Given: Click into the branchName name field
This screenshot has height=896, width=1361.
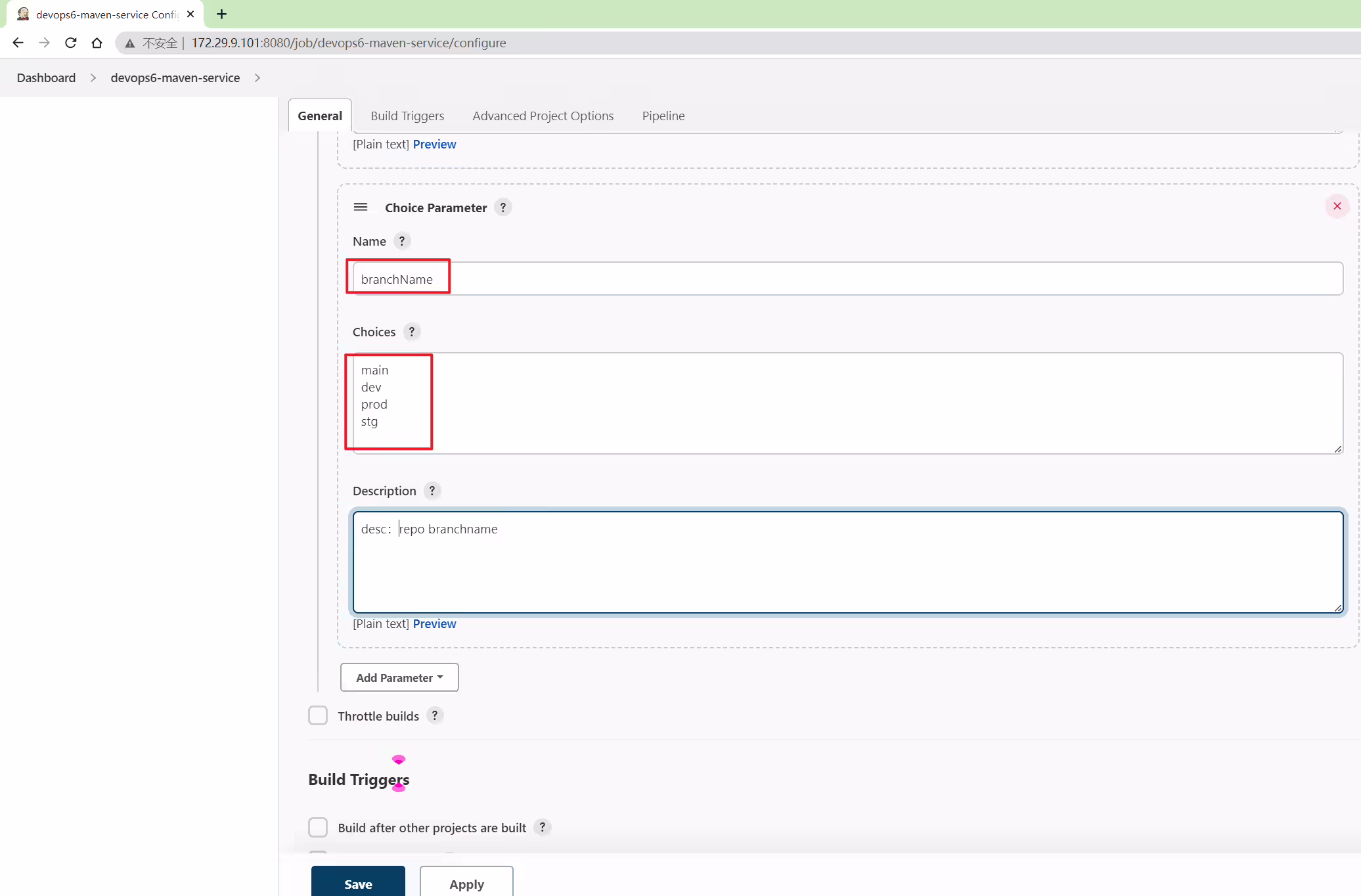Looking at the screenshot, I should (847, 279).
